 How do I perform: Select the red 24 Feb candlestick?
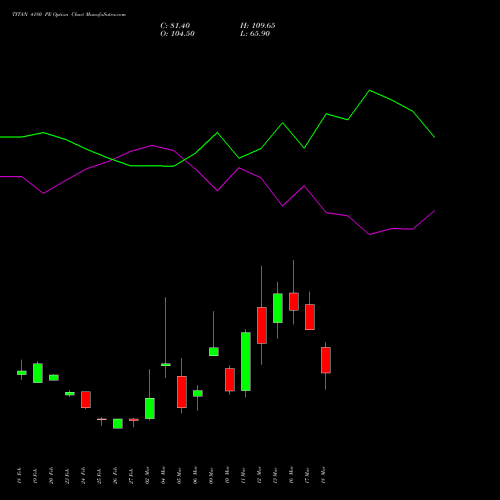point(86,399)
